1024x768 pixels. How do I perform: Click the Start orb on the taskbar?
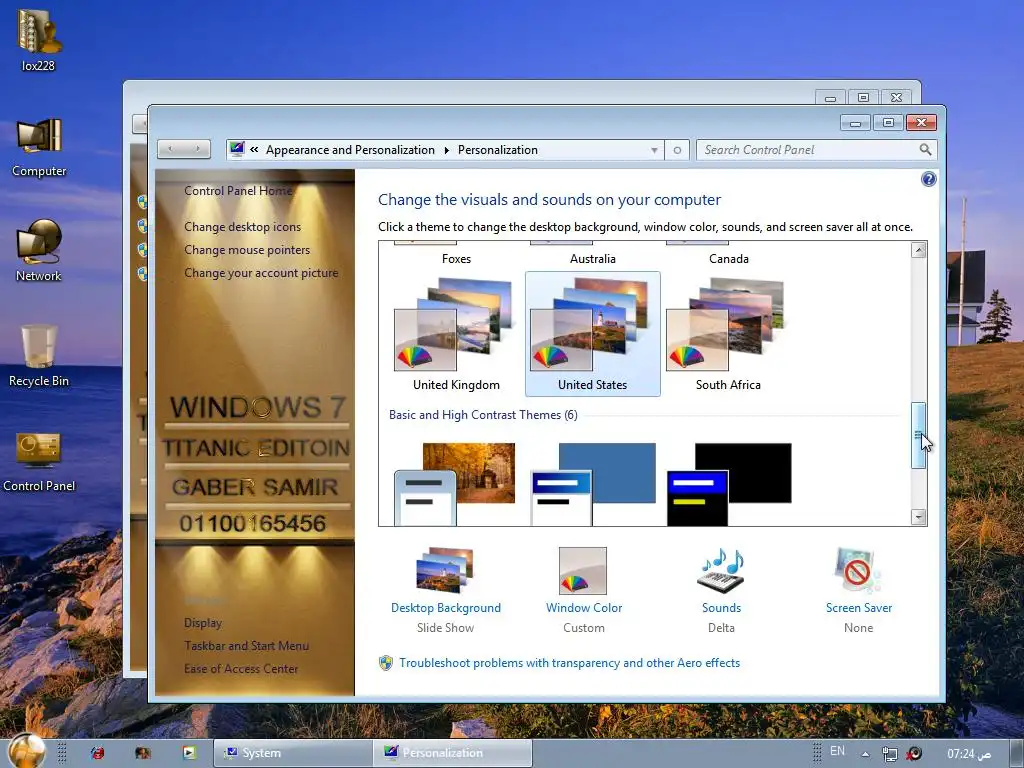(27, 751)
